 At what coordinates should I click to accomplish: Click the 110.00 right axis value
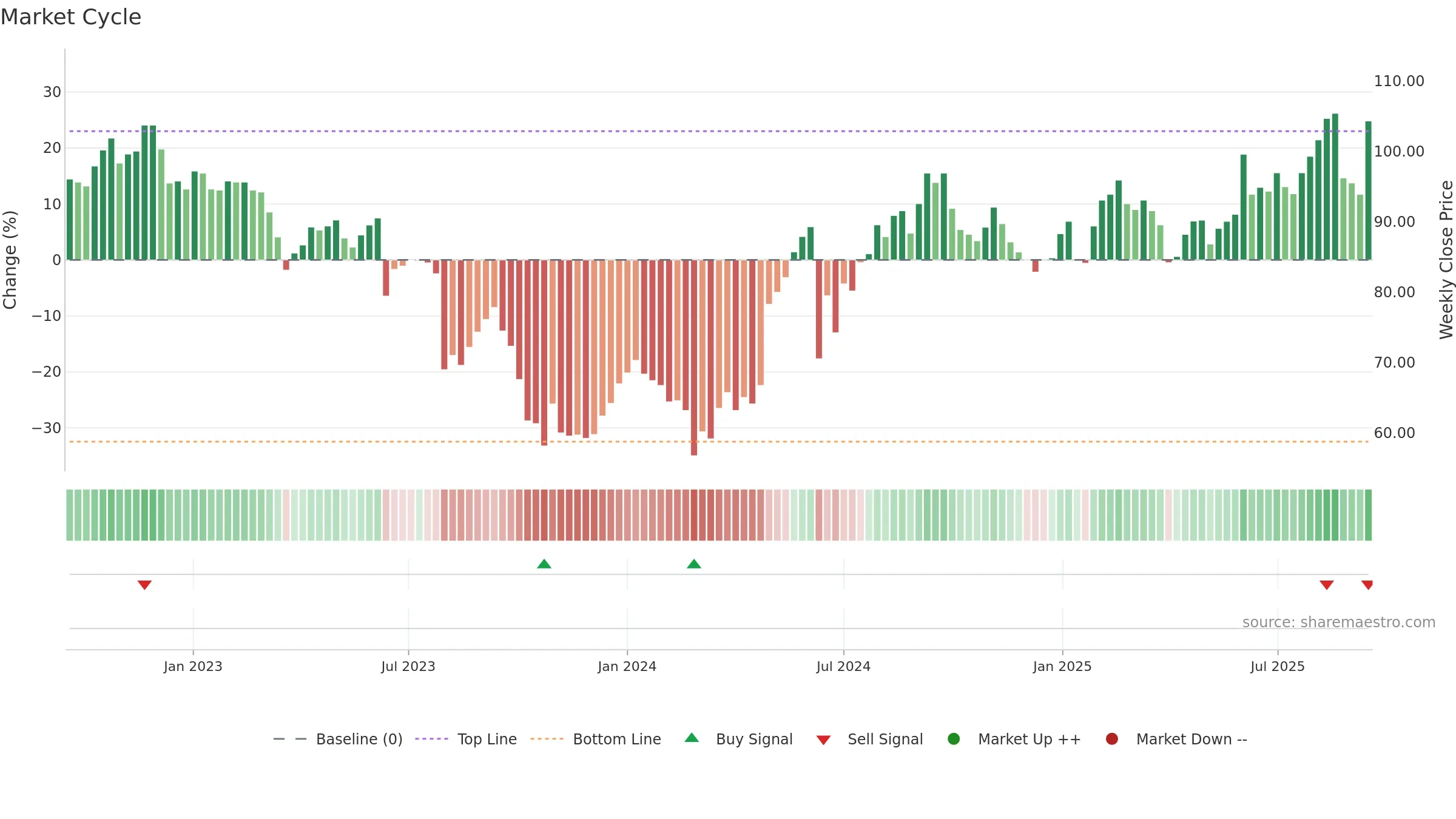tap(1399, 81)
